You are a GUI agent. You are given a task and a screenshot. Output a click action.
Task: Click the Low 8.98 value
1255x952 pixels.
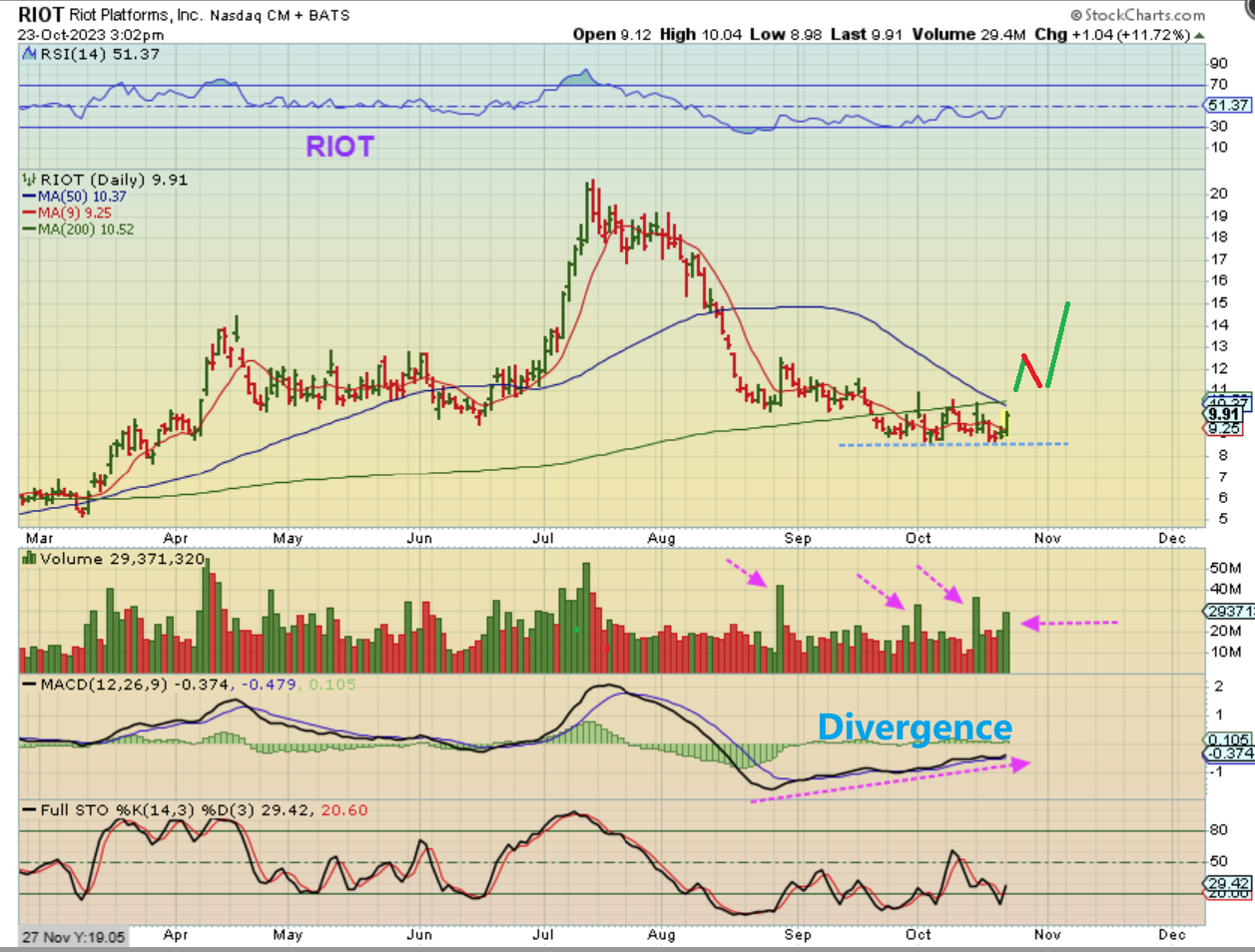pyautogui.click(x=786, y=34)
